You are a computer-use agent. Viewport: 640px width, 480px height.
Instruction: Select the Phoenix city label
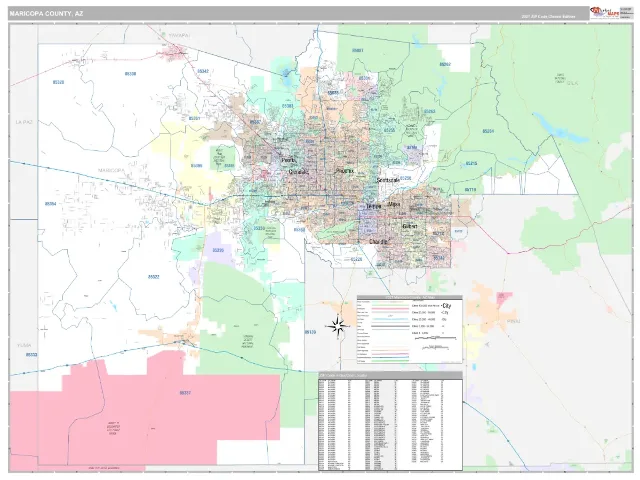[x=345, y=171]
